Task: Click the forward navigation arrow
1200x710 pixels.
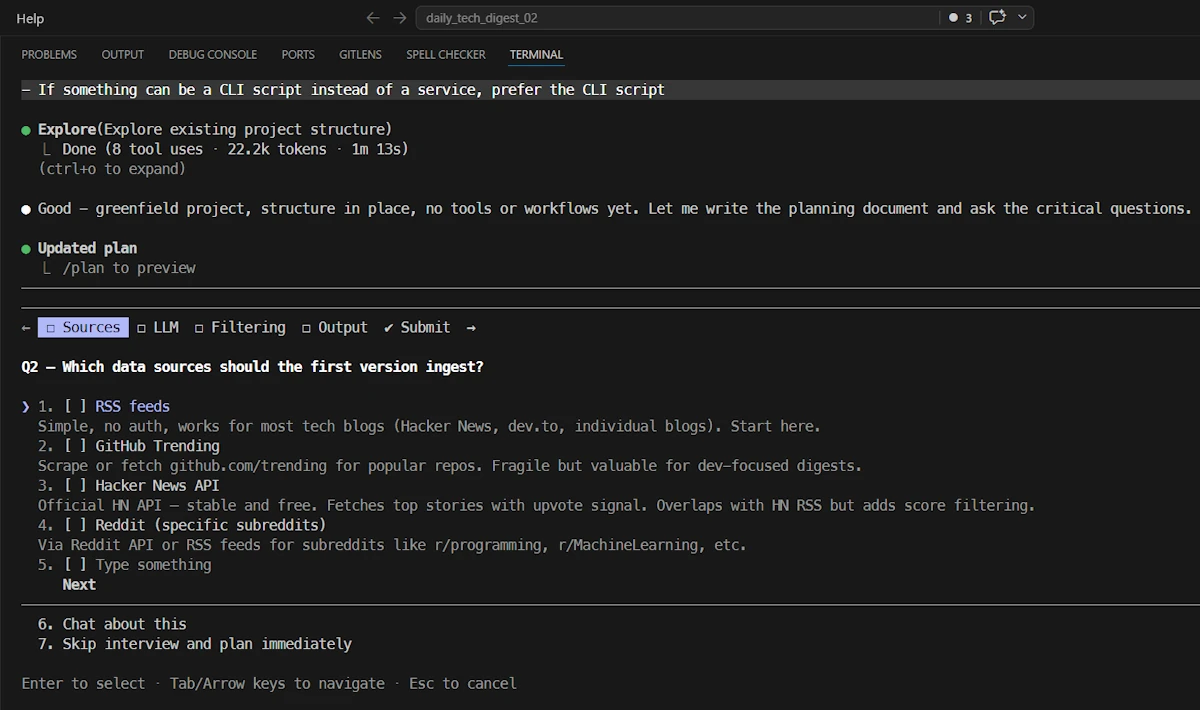Action: point(398,17)
